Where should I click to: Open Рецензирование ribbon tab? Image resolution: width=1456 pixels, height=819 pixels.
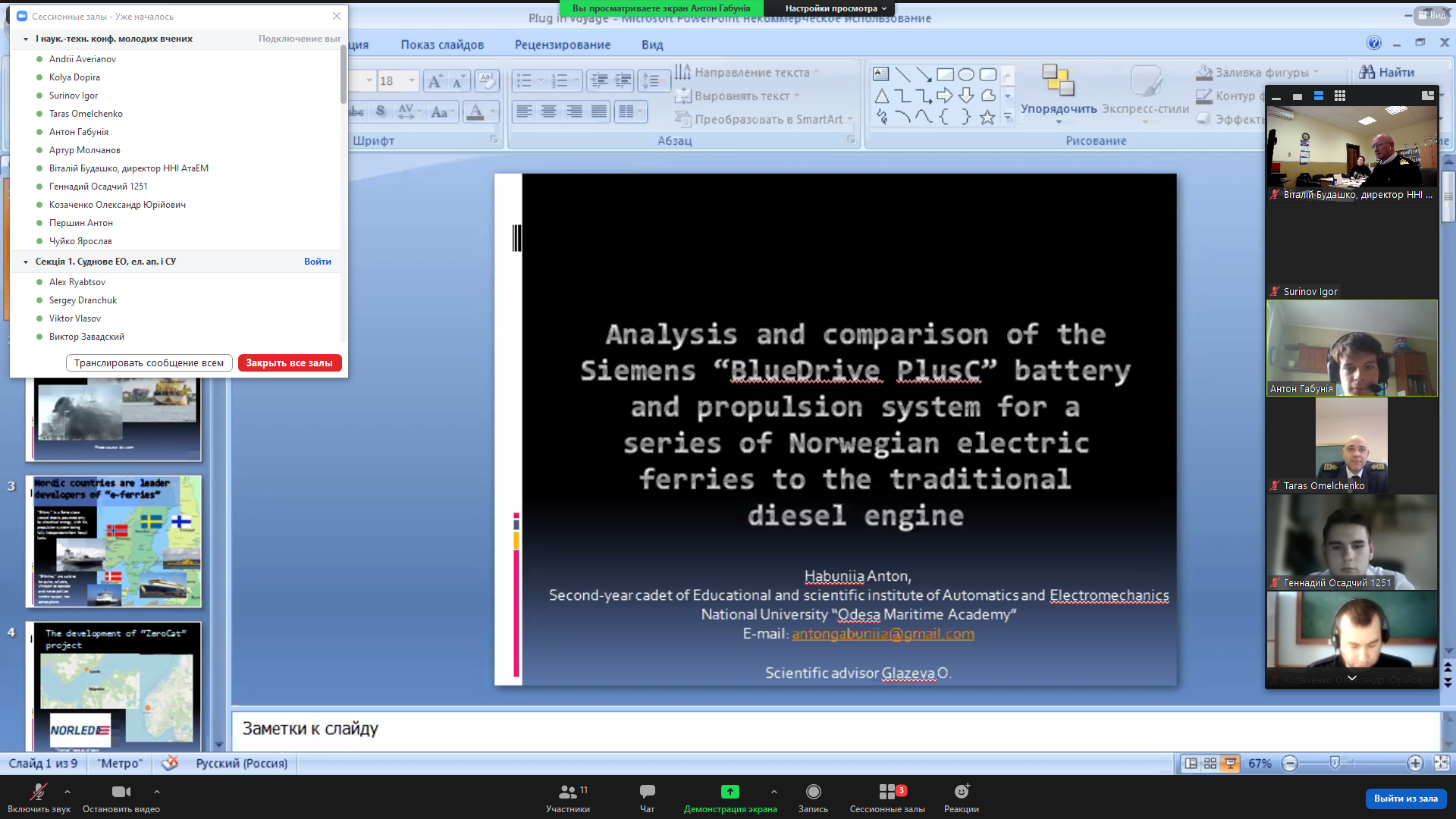[563, 45]
